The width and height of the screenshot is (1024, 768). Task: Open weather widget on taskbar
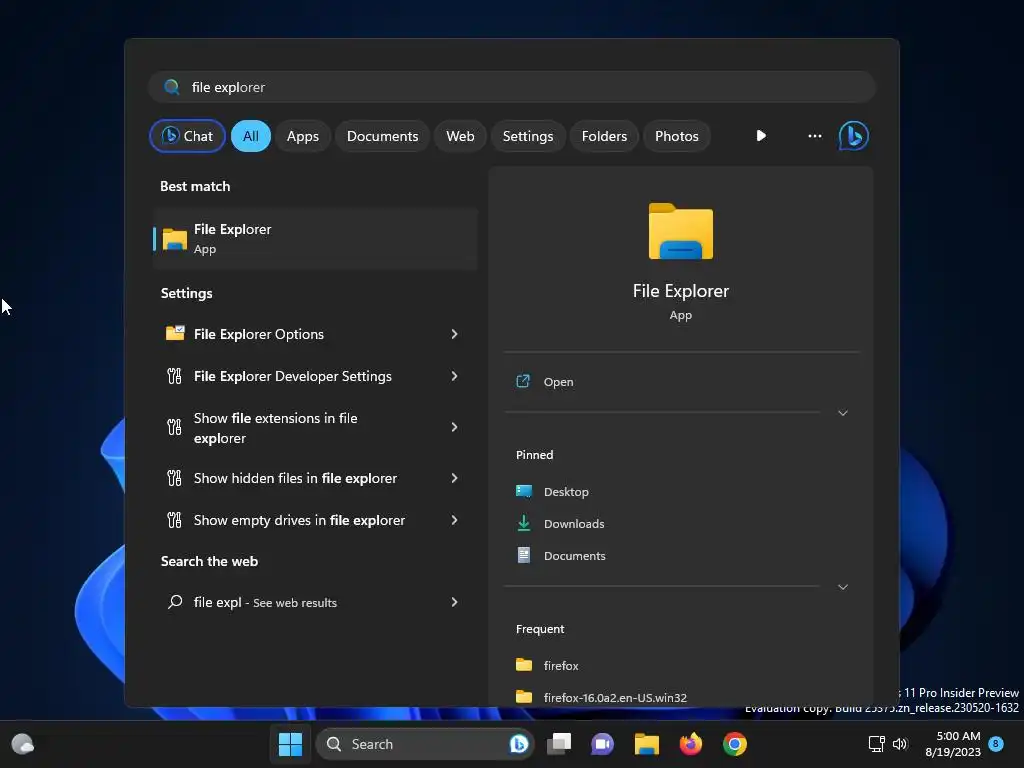pyautogui.click(x=23, y=744)
